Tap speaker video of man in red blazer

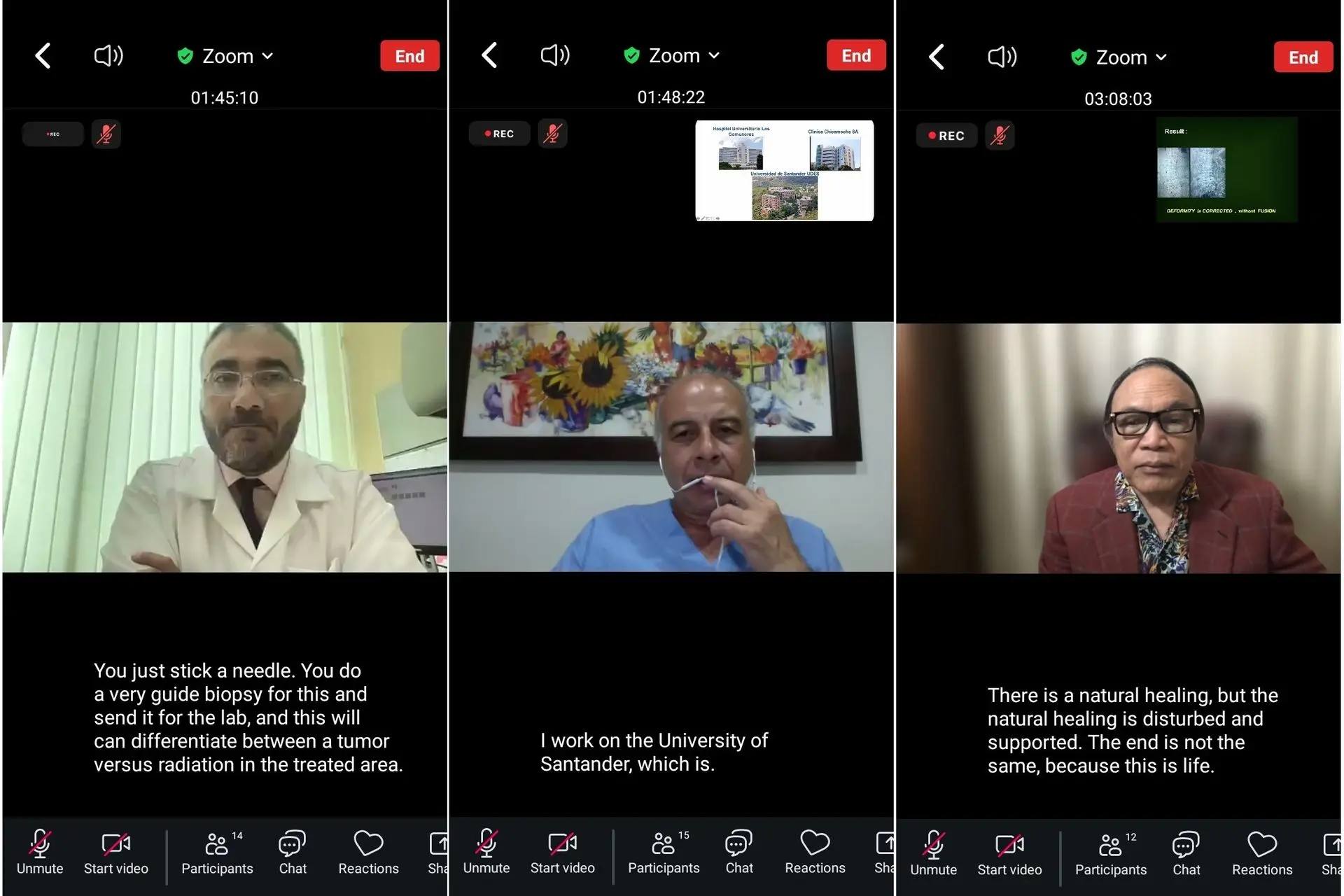tap(1119, 449)
